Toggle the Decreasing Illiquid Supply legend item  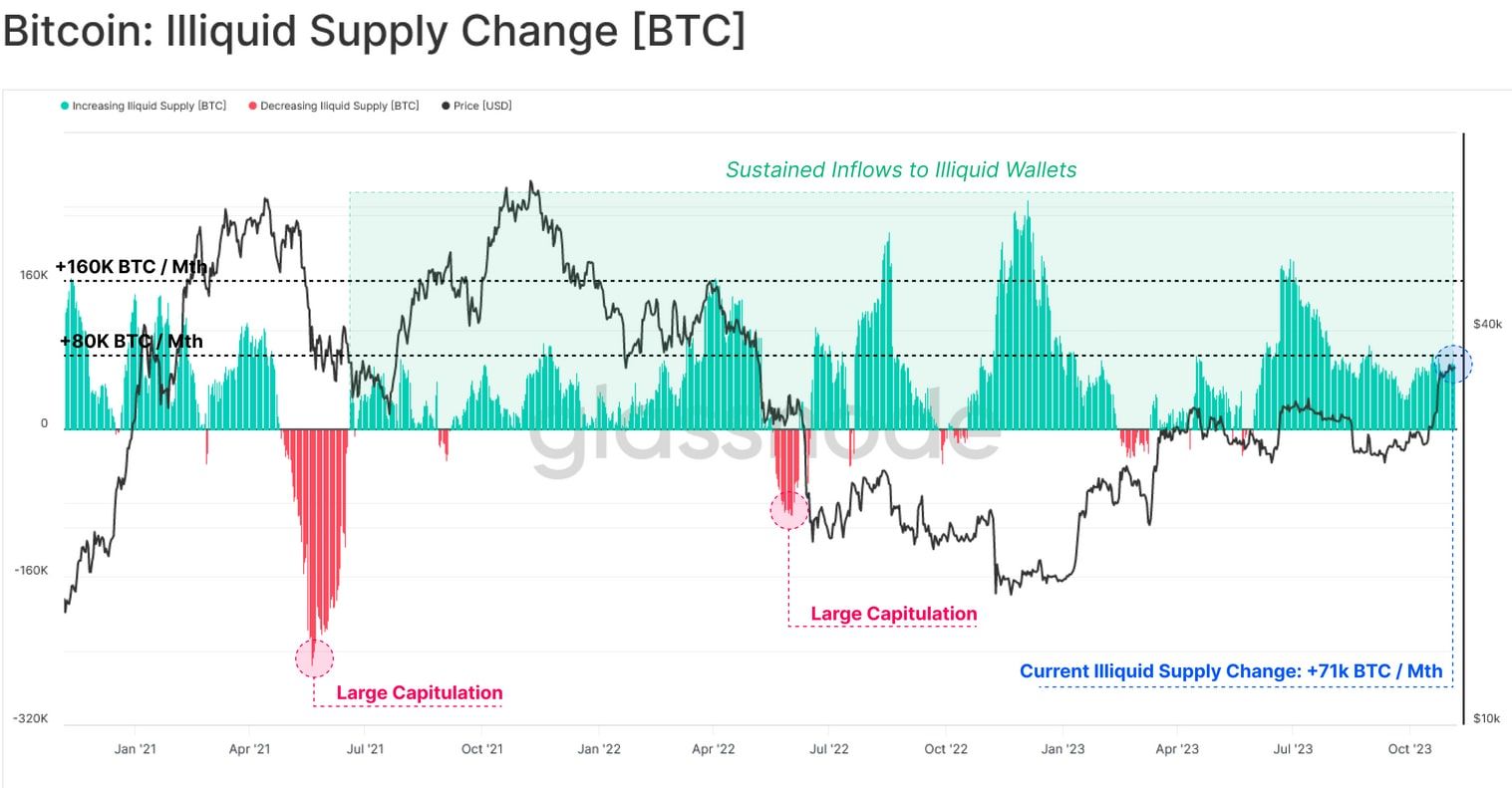coord(339,106)
